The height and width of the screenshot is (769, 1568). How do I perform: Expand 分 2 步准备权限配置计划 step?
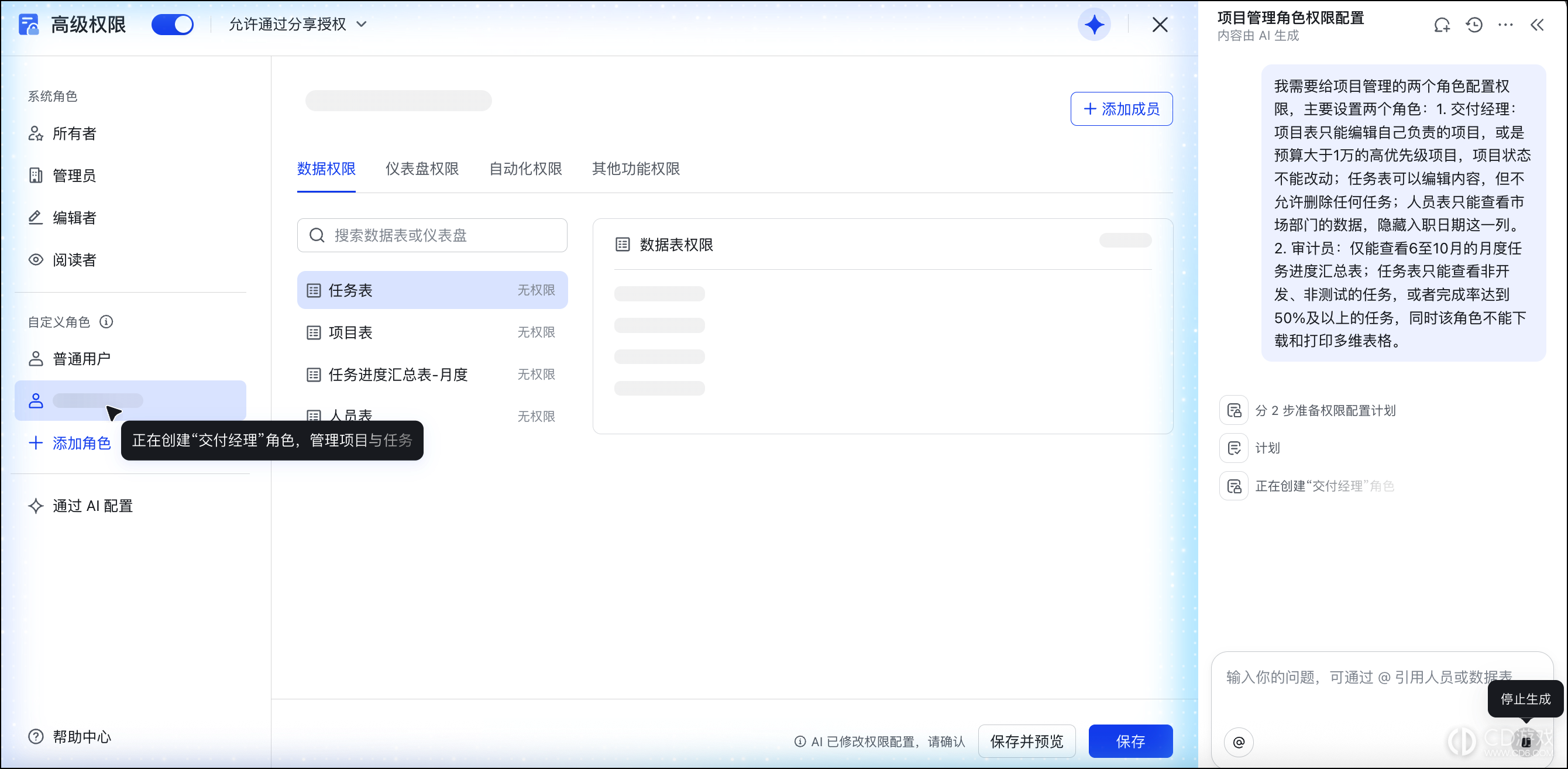point(1308,410)
